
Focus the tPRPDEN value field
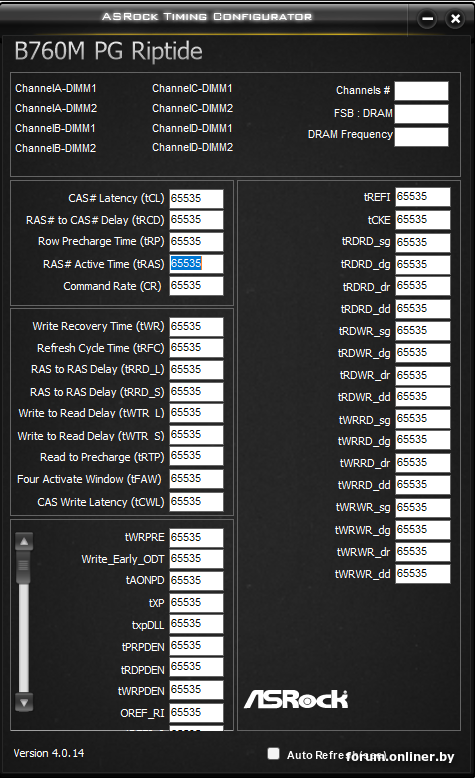(196, 646)
